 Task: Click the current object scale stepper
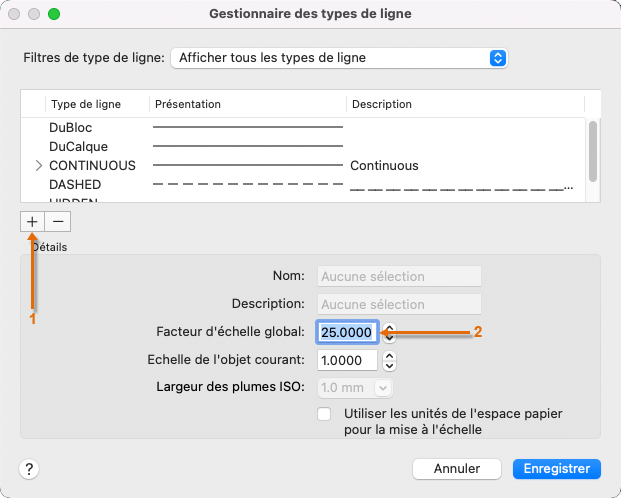point(390,360)
